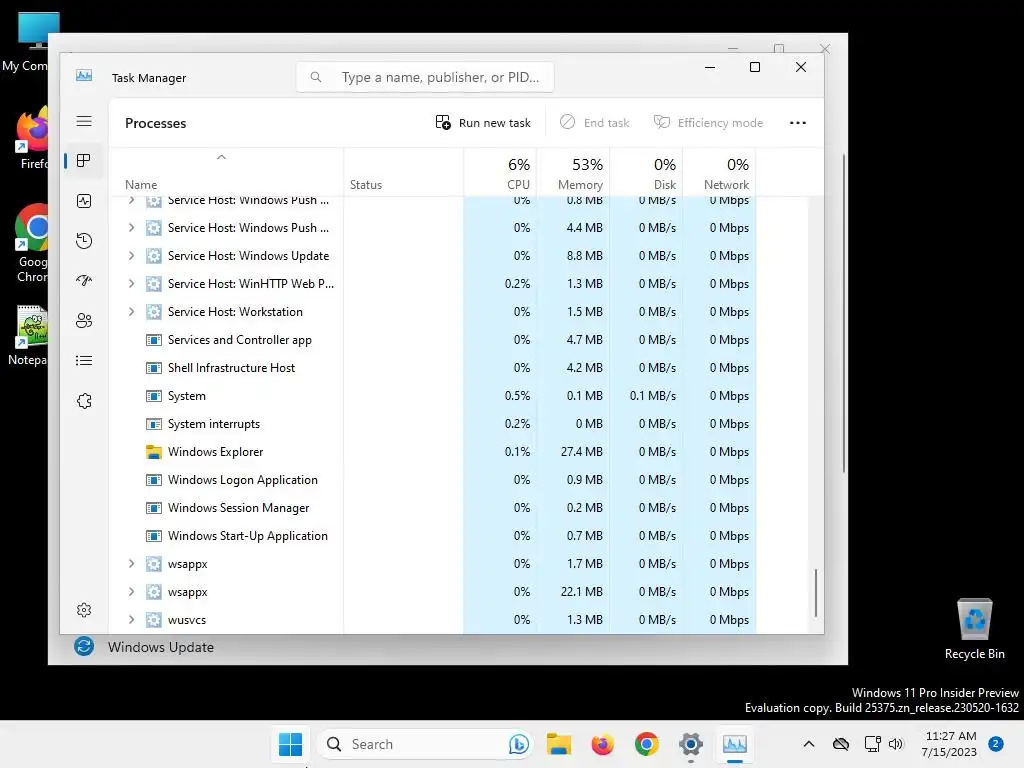Open the notification badge showing 2
Viewport: 1024px width, 768px height.
pyautogui.click(x=996, y=743)
